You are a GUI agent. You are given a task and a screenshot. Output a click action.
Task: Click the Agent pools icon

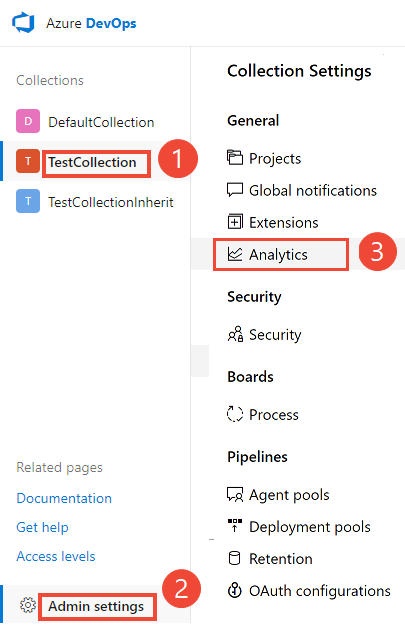pos(235,494)
